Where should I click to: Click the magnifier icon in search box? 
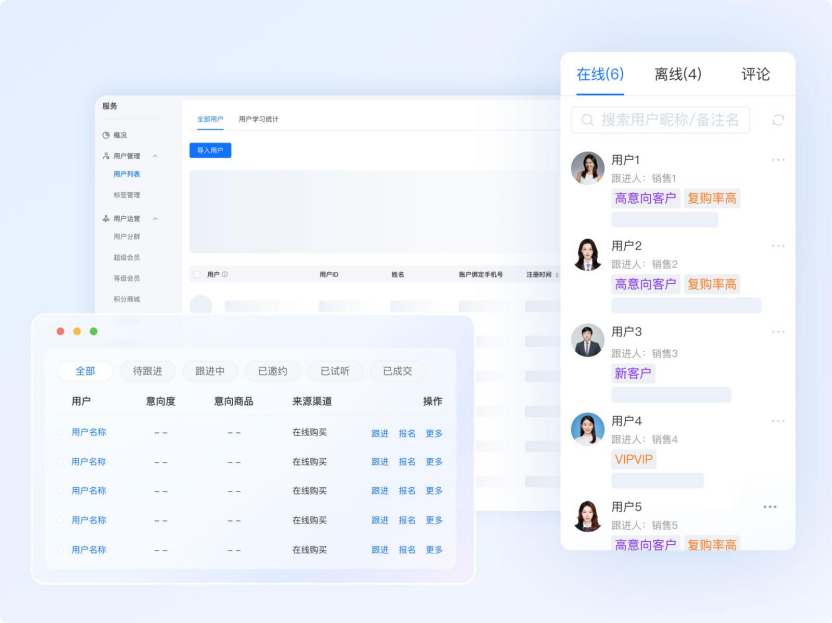pyautogui.click(x=587, y=118)
